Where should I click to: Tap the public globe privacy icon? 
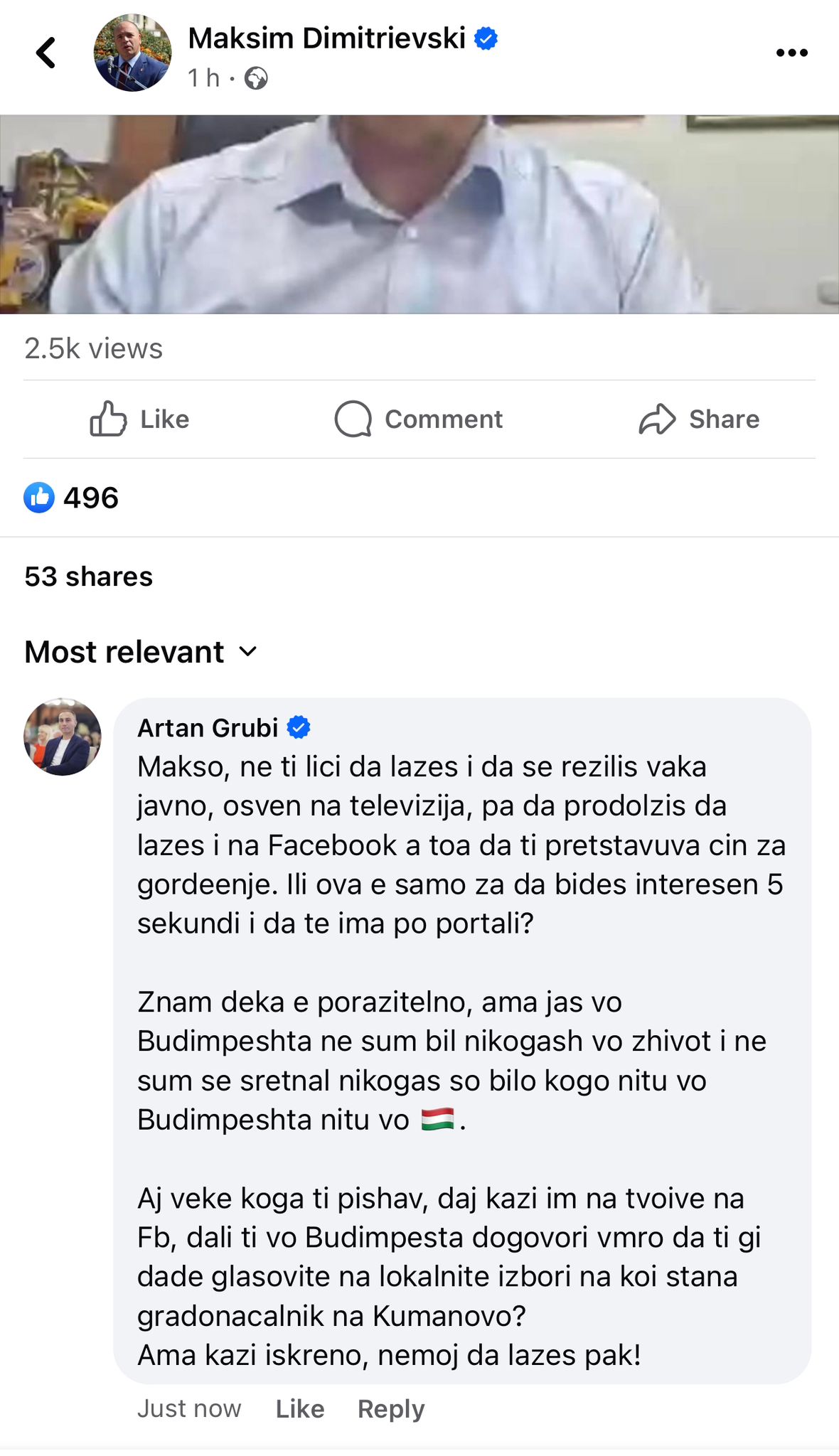point(256,78)
